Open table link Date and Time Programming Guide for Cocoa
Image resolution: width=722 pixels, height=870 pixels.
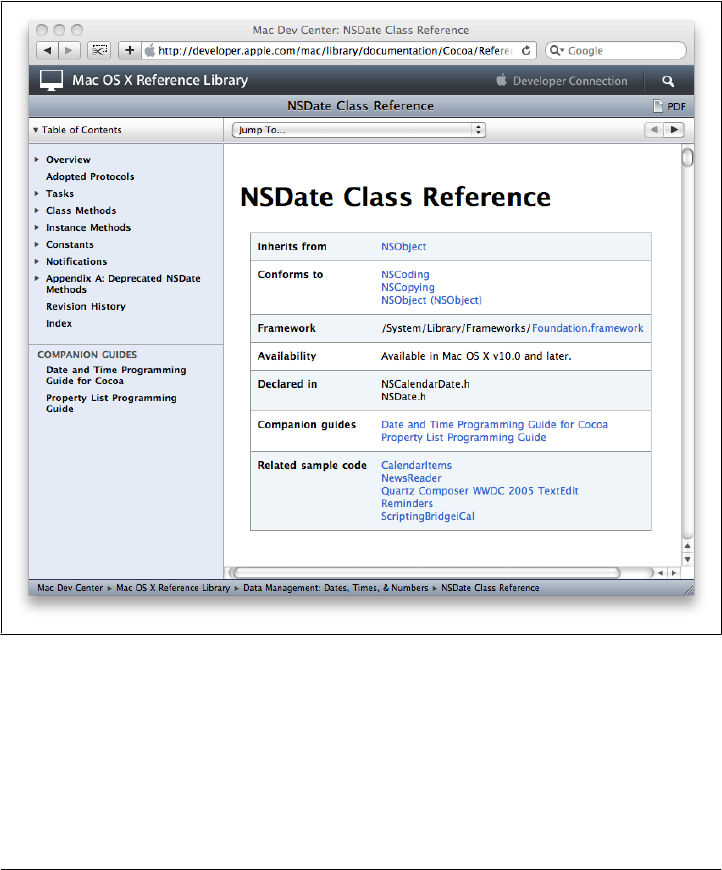(x=494, y=424)
